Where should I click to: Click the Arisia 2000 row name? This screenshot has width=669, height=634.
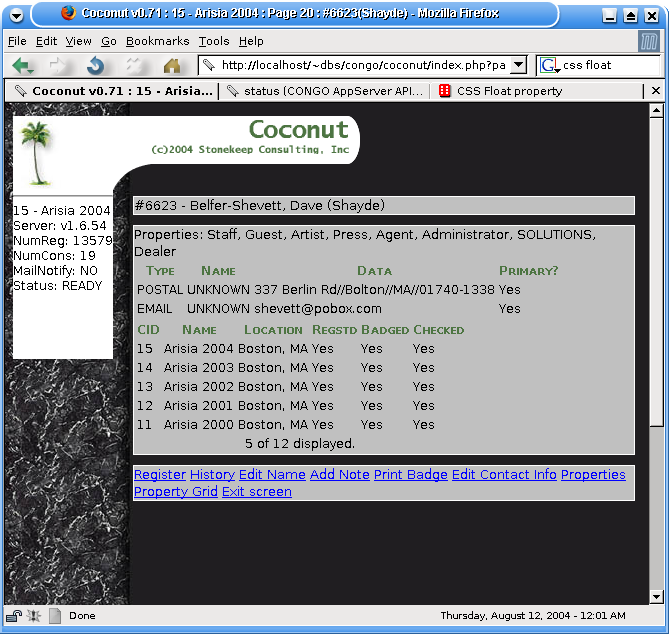198,425
